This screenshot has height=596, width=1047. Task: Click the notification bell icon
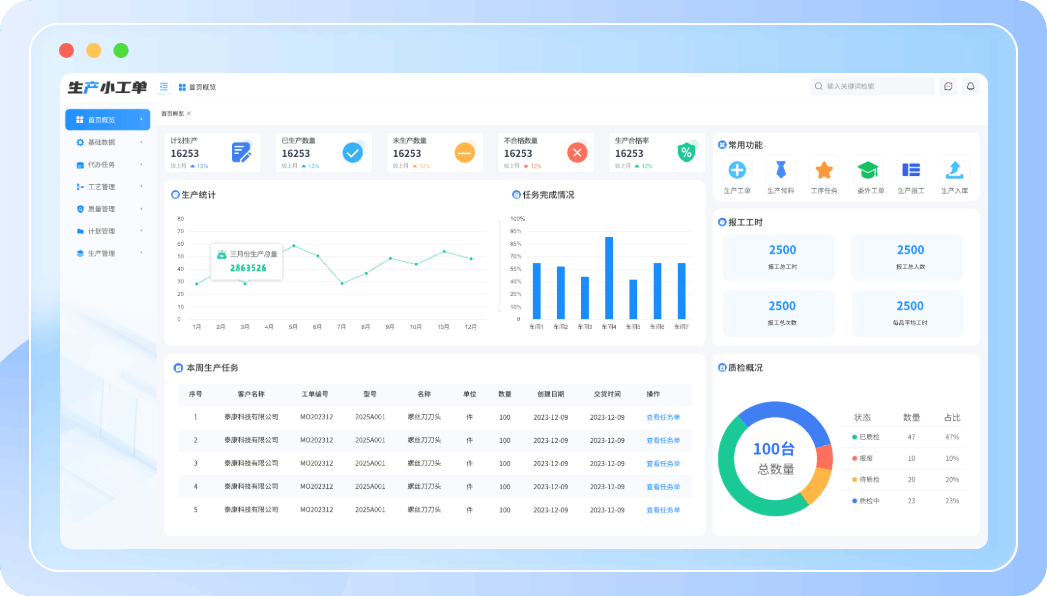[x=969, y=87]
